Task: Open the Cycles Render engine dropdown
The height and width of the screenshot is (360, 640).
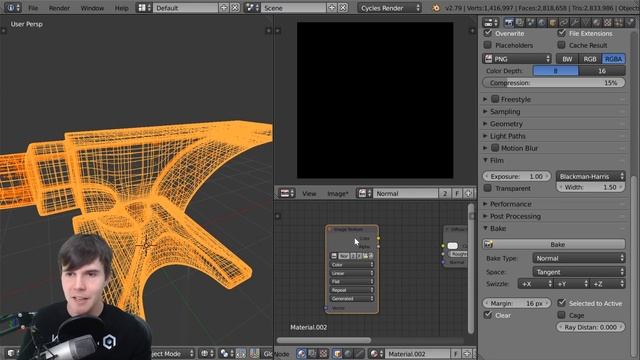Action: click(390, 8)
